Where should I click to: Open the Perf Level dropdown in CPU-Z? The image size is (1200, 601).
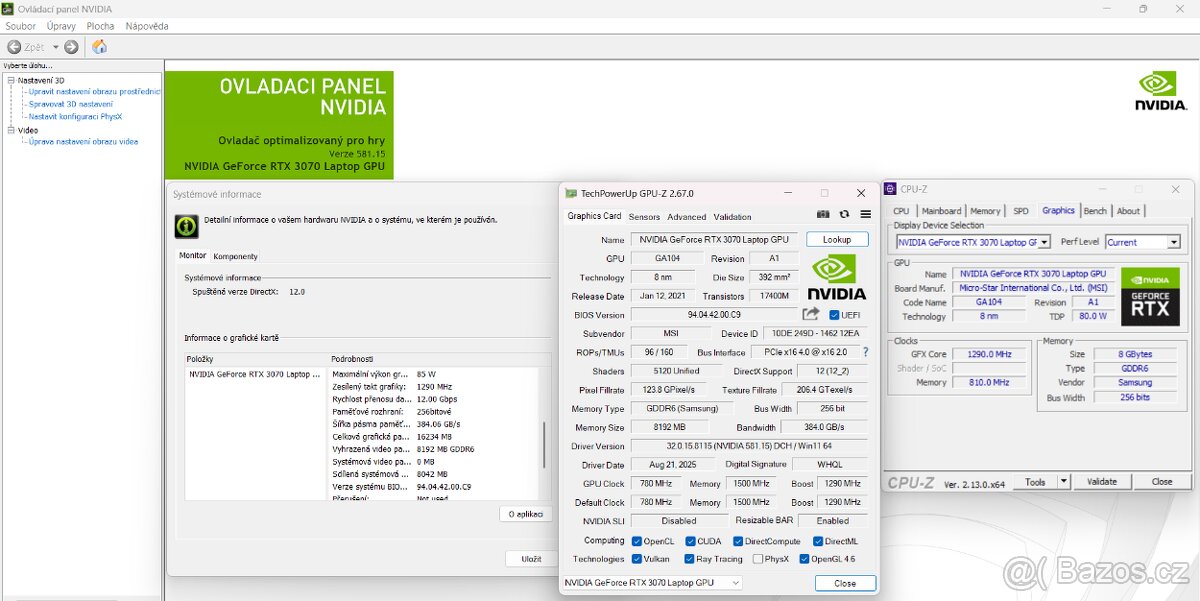tap(1143, 242)
